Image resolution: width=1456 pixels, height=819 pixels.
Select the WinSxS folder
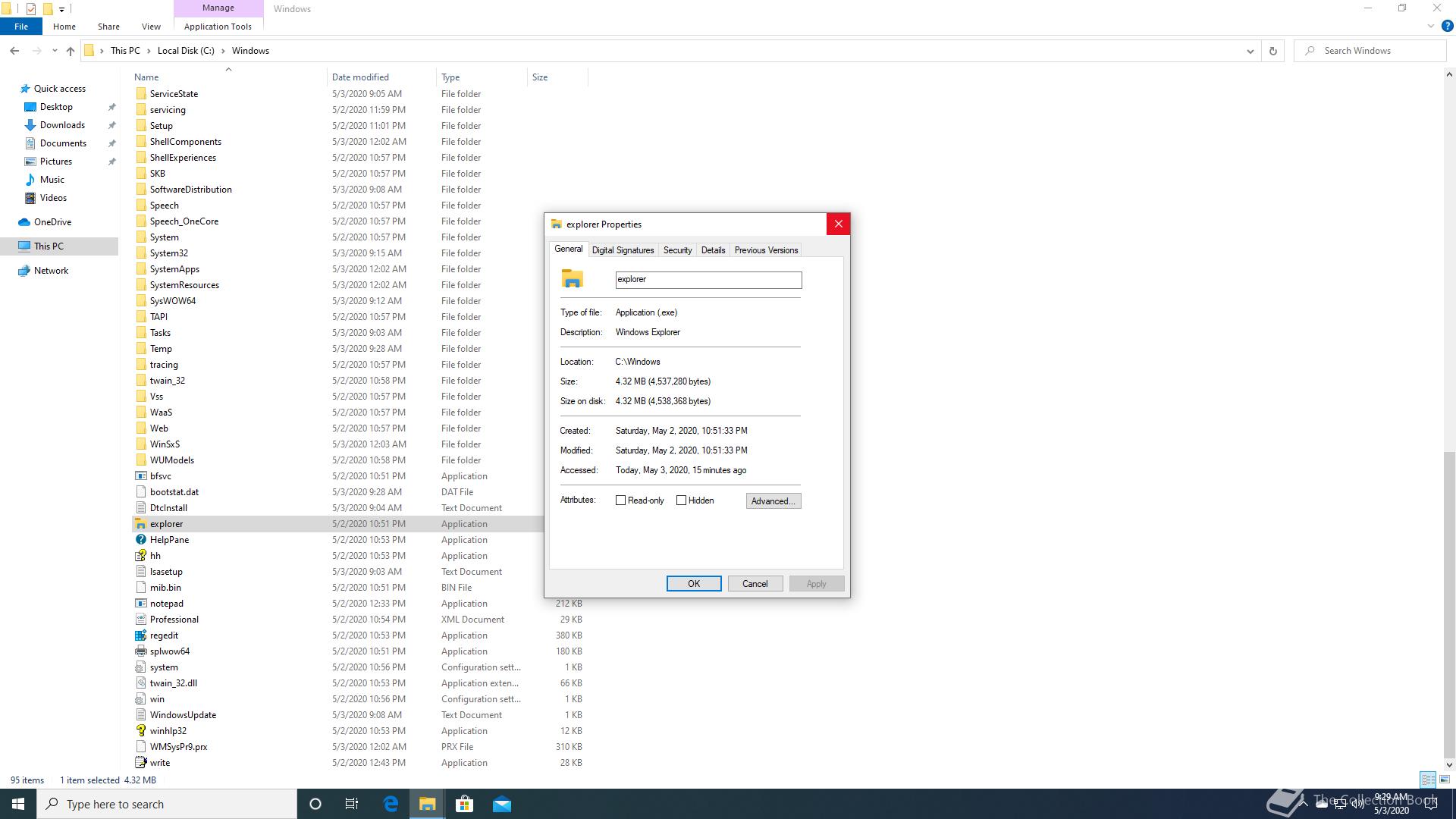(165, 444)
